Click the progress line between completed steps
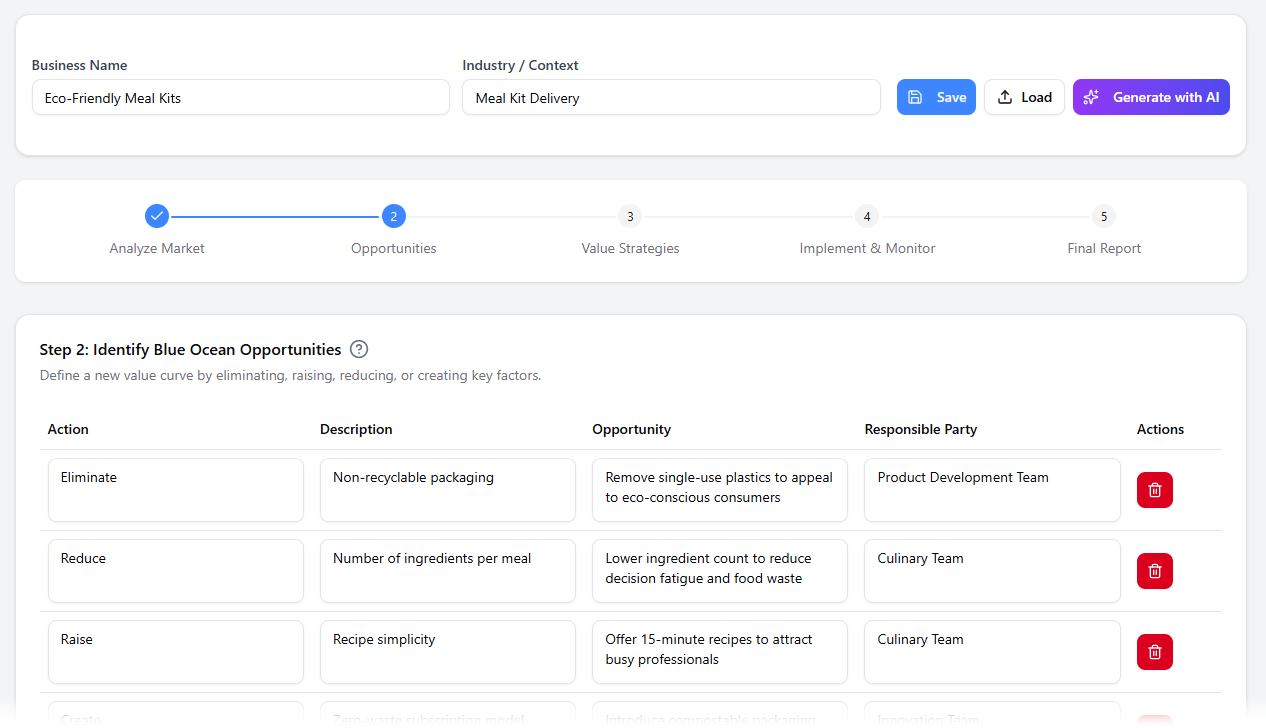 point(275,216)
